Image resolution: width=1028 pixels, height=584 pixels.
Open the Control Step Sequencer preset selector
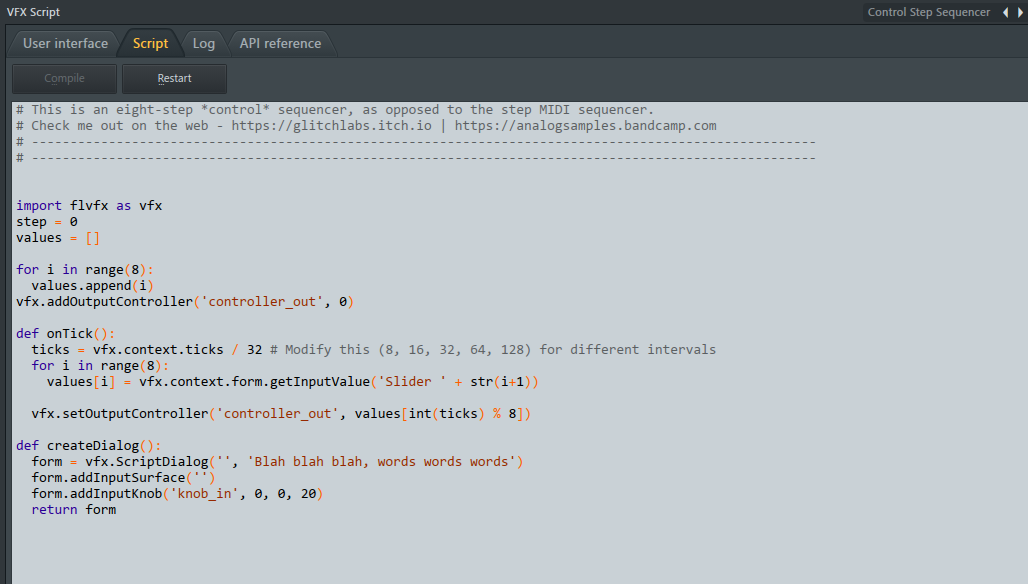pos(928,12)
